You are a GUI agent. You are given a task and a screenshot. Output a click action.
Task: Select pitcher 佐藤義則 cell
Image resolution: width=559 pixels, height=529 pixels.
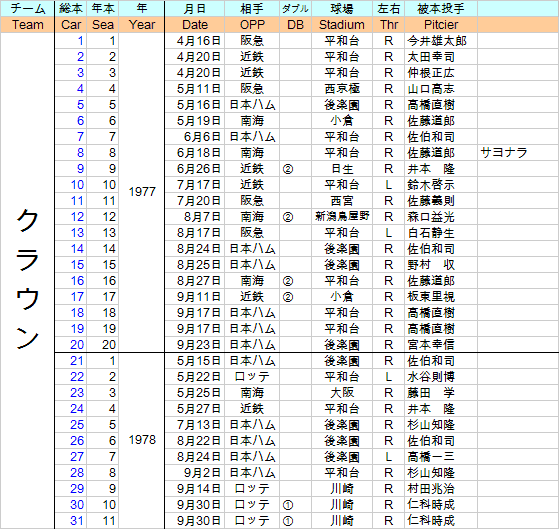coord(441,201)
